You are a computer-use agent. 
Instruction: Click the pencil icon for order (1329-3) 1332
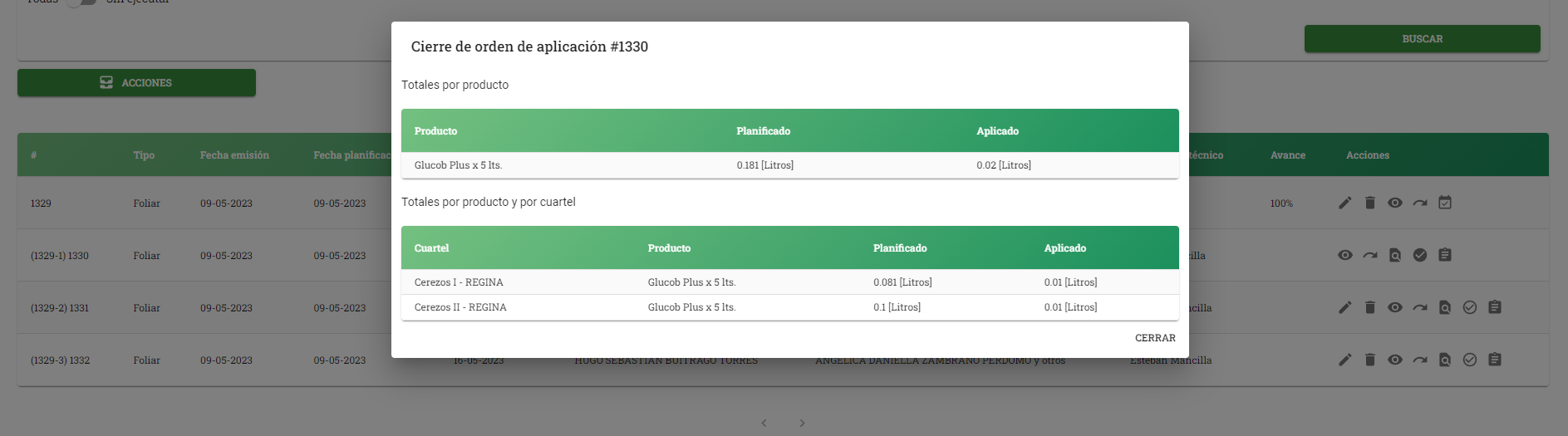[1345, 360]
